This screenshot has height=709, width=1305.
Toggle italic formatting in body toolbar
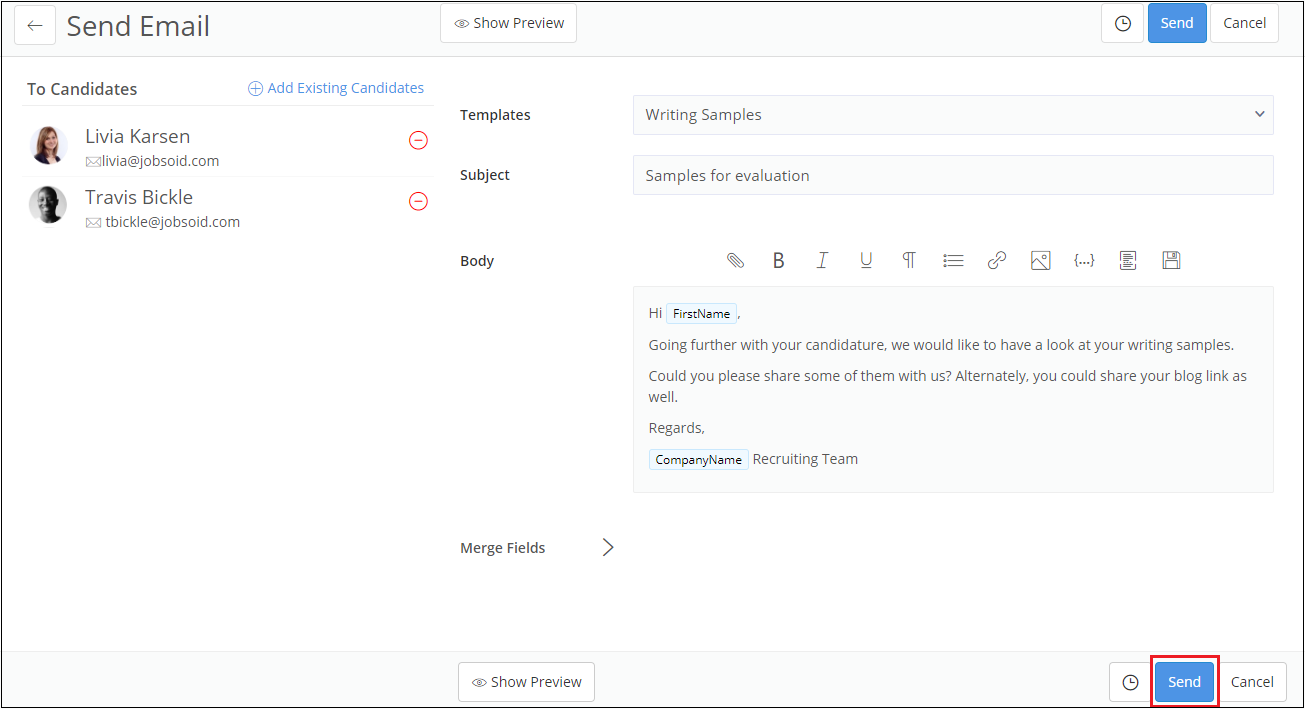click(822, 260)
